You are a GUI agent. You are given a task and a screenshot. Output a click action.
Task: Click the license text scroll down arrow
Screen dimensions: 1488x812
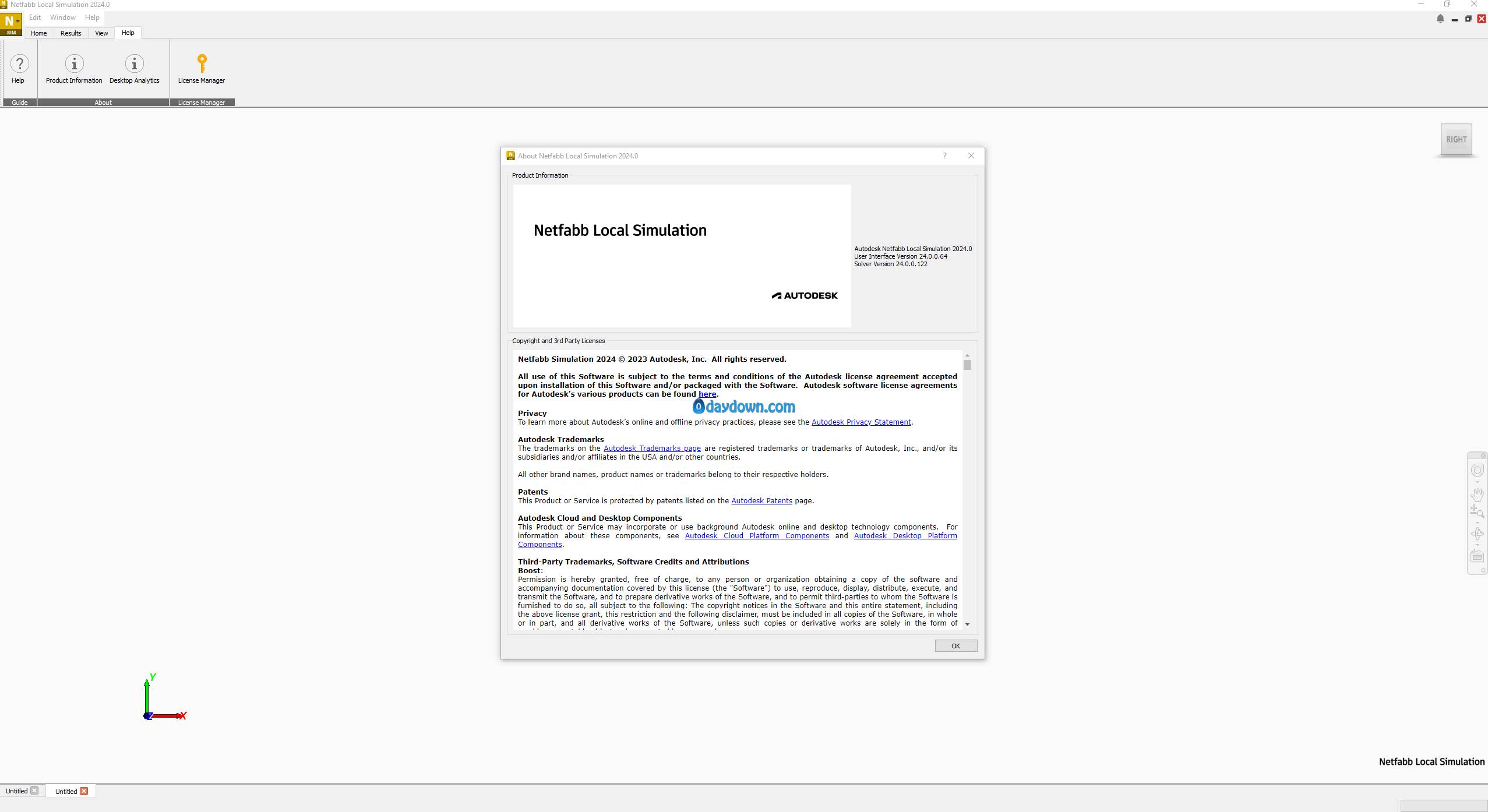967,624
